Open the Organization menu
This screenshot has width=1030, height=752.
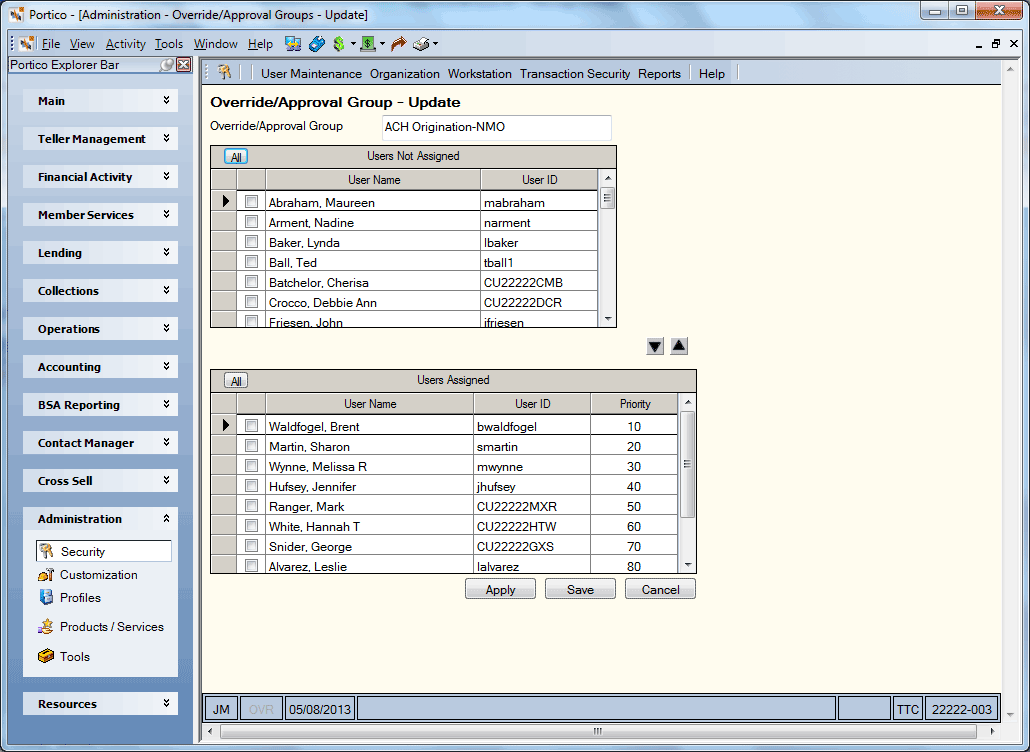[x=405, y=74]
